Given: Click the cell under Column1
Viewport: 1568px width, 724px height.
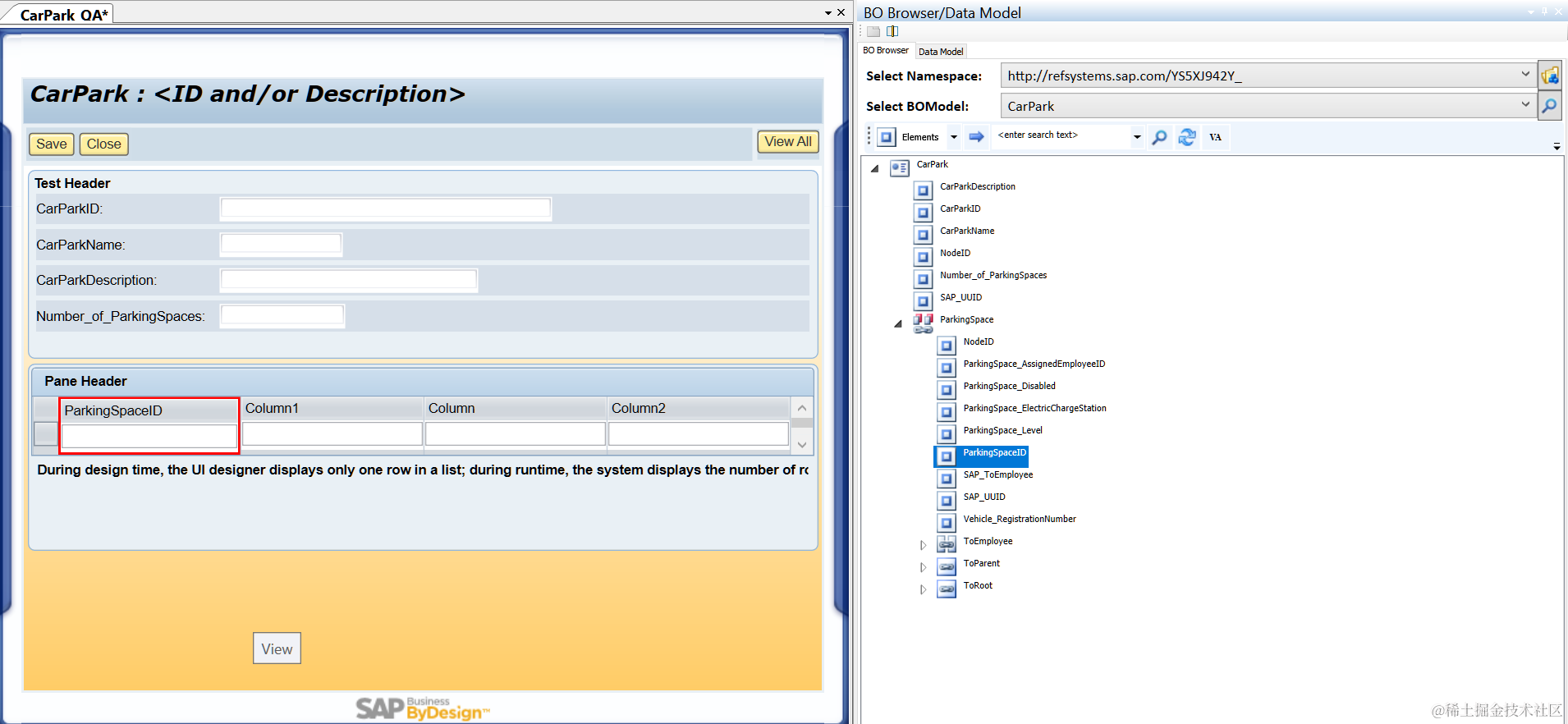Looking at the screenshot, I should click(x=332, y=433).
